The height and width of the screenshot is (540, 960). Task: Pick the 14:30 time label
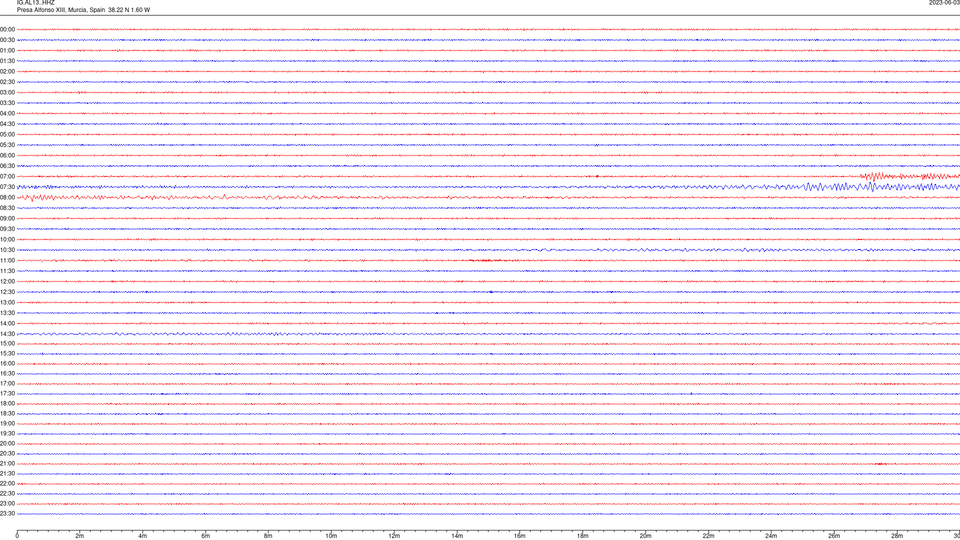pyautogui.click(x=7, y=334)
